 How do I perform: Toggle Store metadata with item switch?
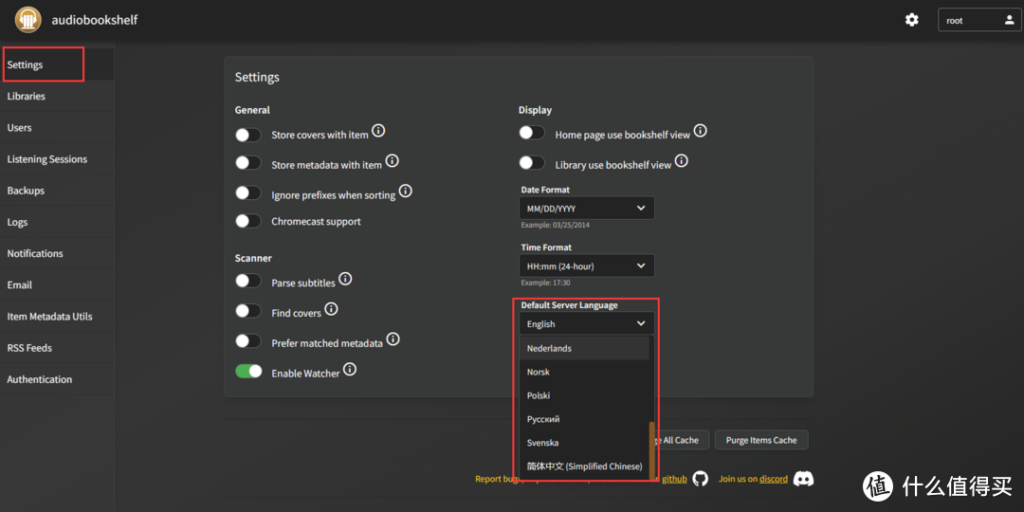coord(248,163)
